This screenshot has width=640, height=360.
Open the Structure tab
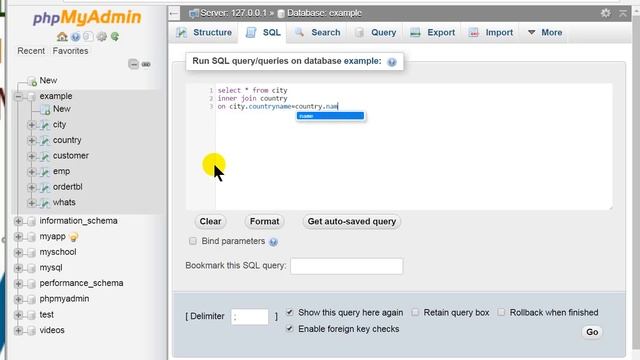(204, 33)
